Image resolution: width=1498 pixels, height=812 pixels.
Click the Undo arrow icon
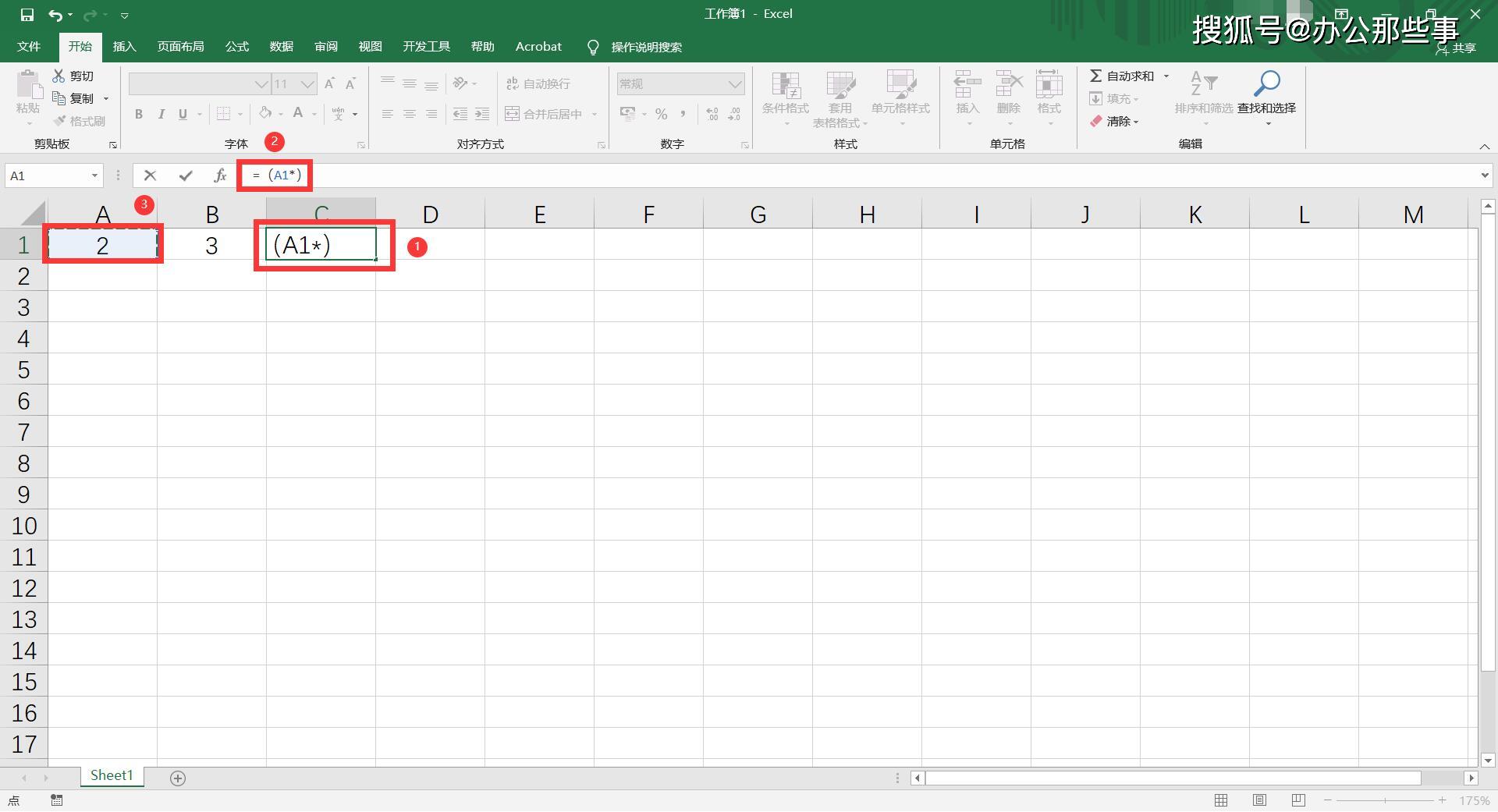(x=55, y=15)
